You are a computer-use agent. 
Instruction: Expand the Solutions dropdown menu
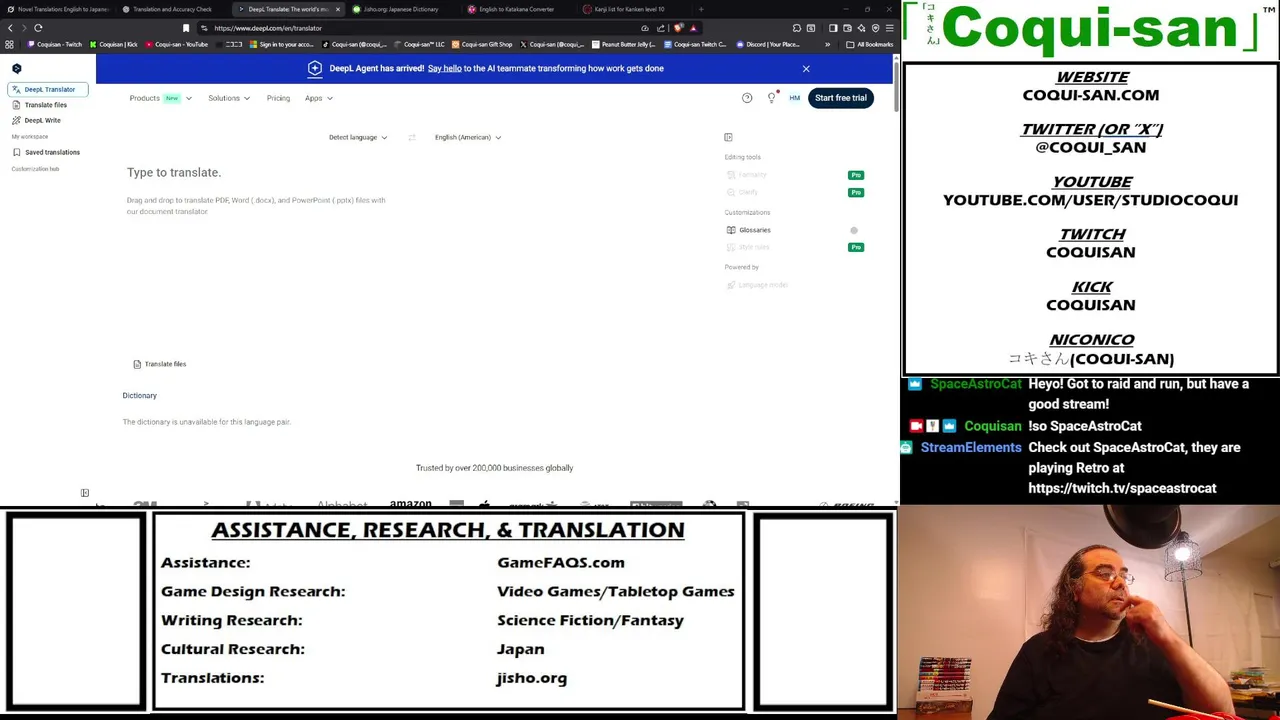pos(229,98)
